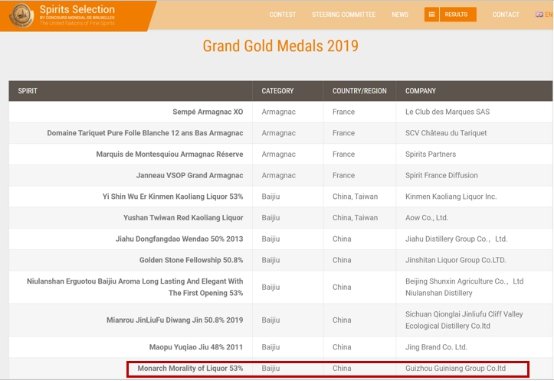Click Jiahu Distillery Group Co., Ltd.
Screen dimensions: 554x381
(456, 239)
